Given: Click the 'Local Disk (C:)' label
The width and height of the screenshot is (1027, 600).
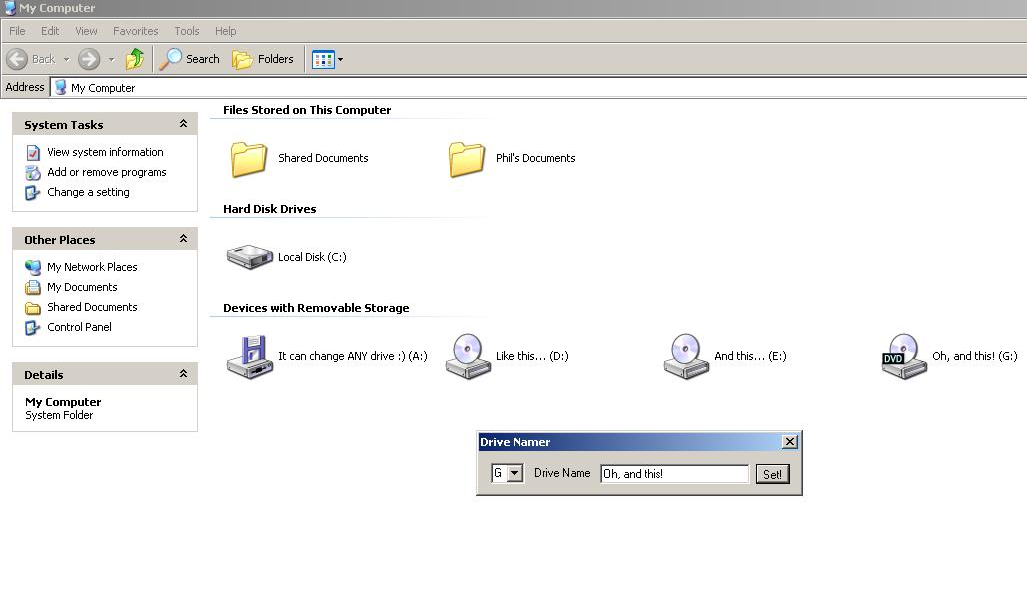Looking at the screenshot, I should [312, 257].
